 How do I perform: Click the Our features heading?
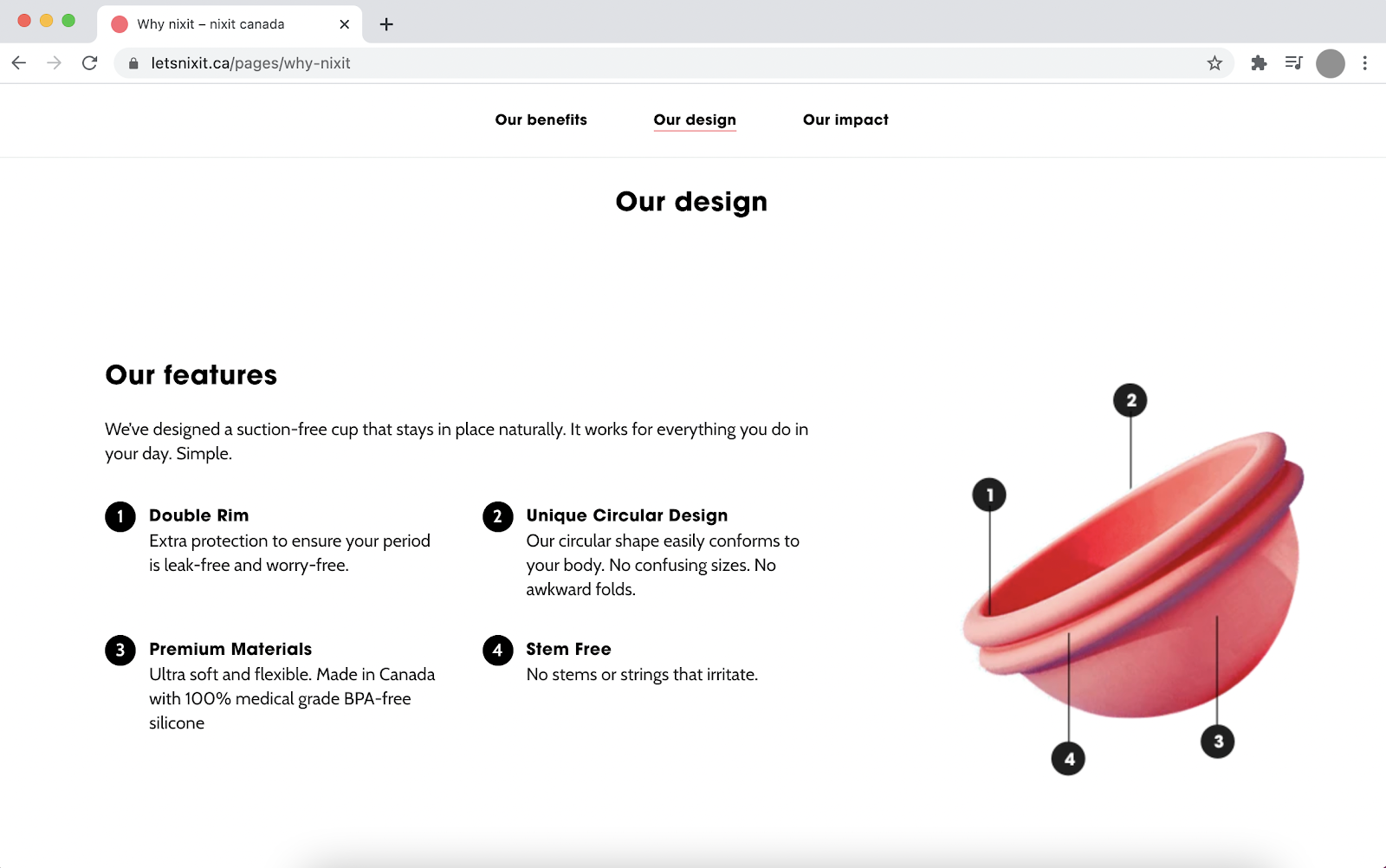click(x=191, y=375)
